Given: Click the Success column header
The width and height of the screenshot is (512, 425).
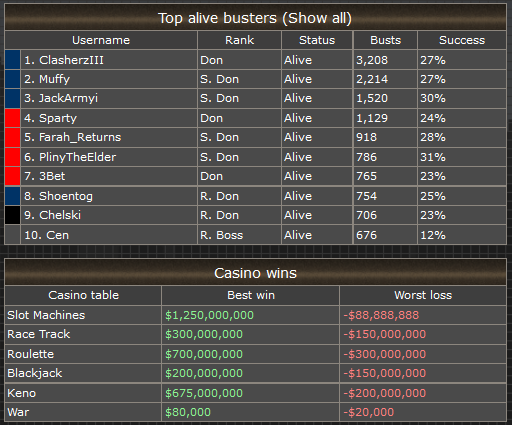Looking at the screenshot, I should click(462, 40).
